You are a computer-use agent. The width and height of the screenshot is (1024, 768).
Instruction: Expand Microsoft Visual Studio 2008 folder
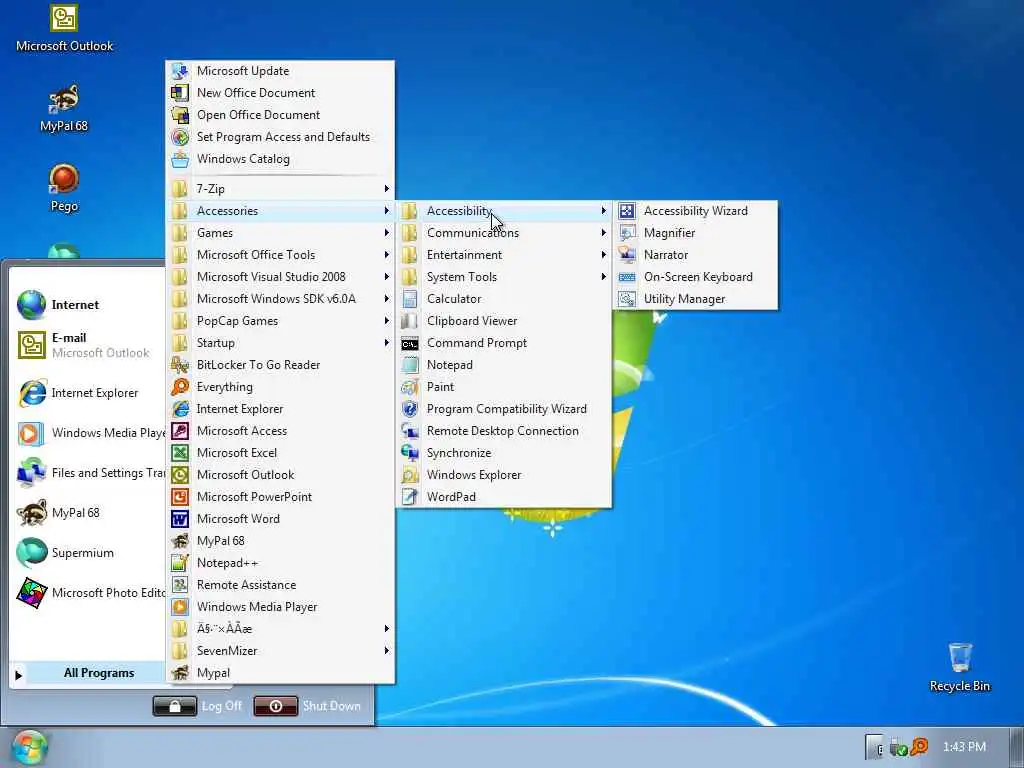pyautogui.click(x=280, y=277)
